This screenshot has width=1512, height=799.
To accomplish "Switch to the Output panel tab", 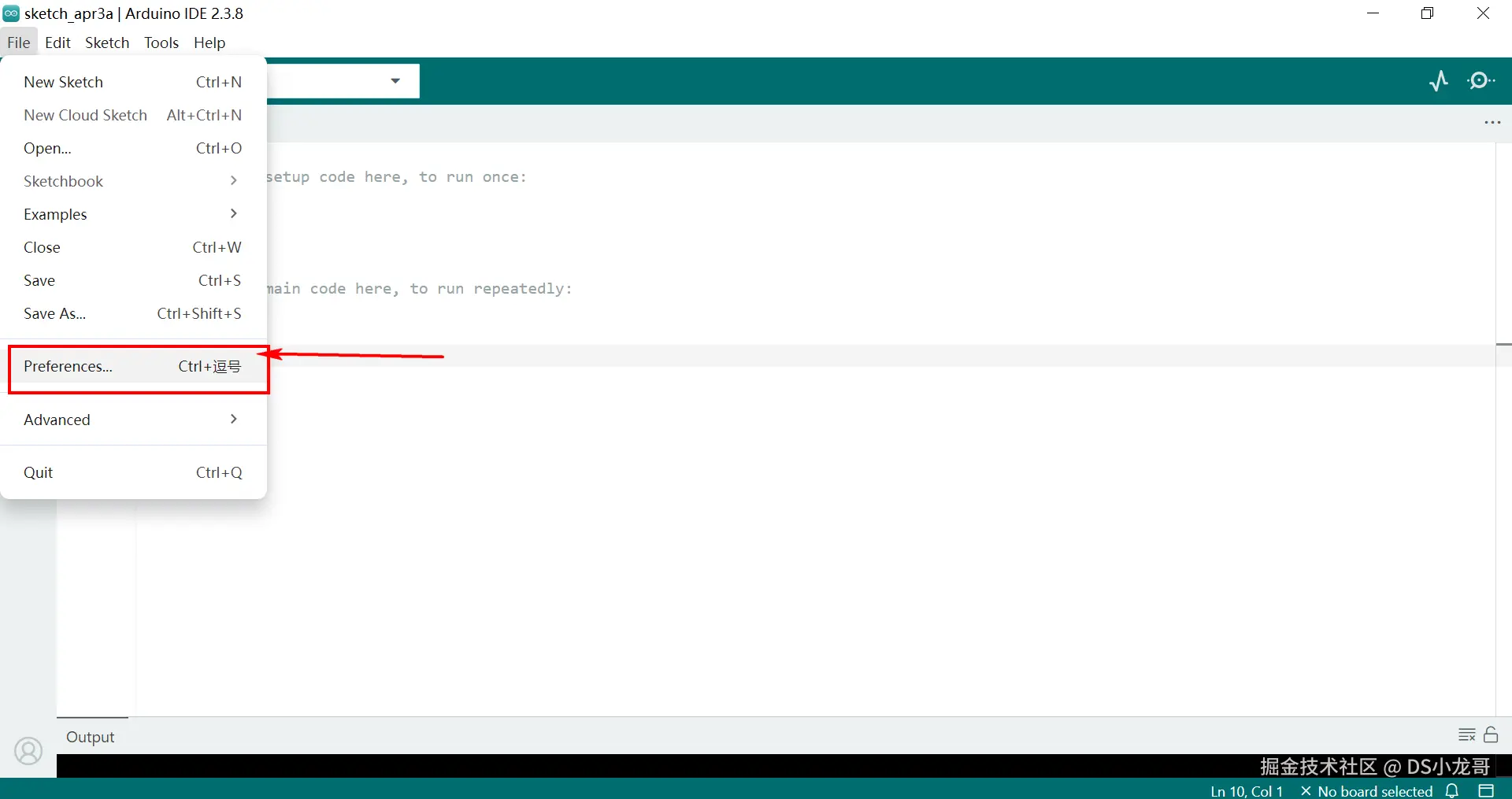I will pyautogui.click(x=91, y=737).
